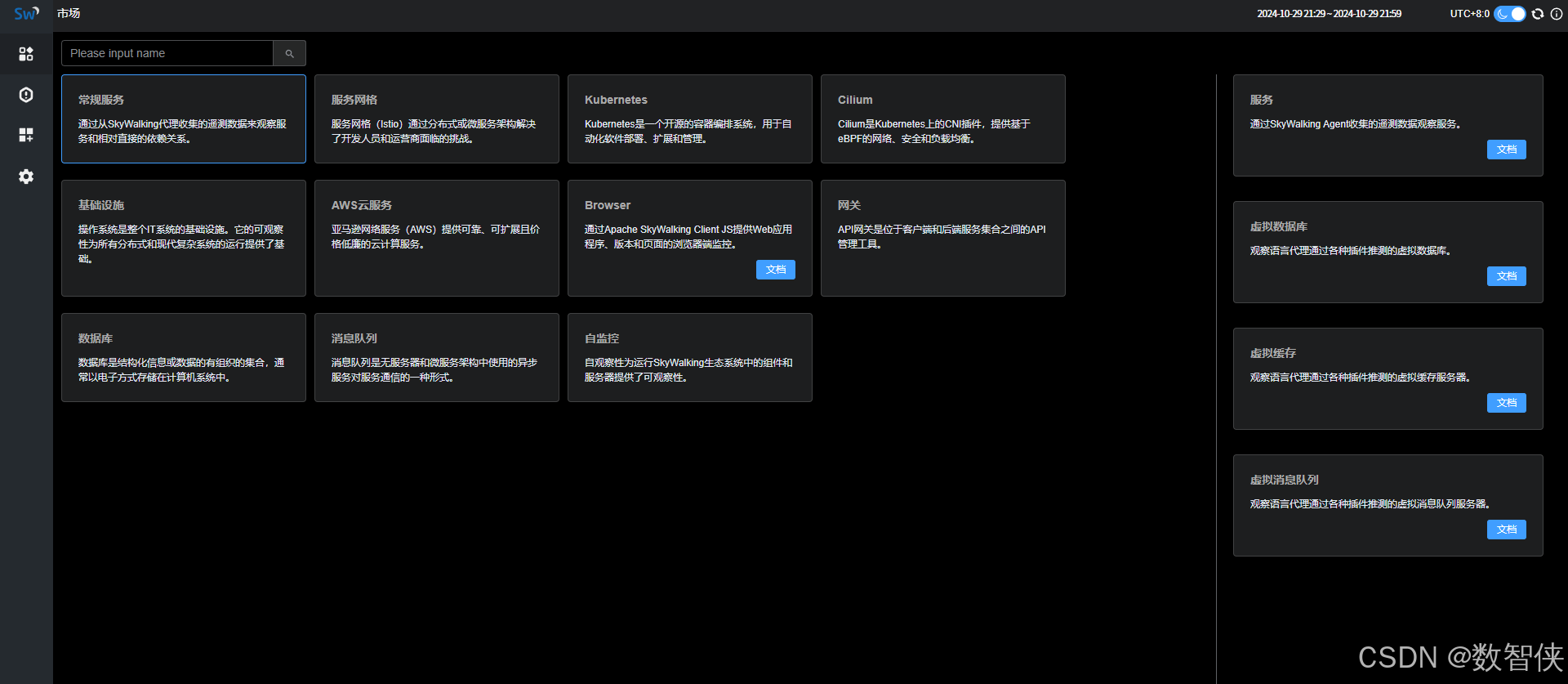Screen dimensions: 1568x684
Task: Open the settings gear icon in sidebar
Action: [x=26, y=177]
